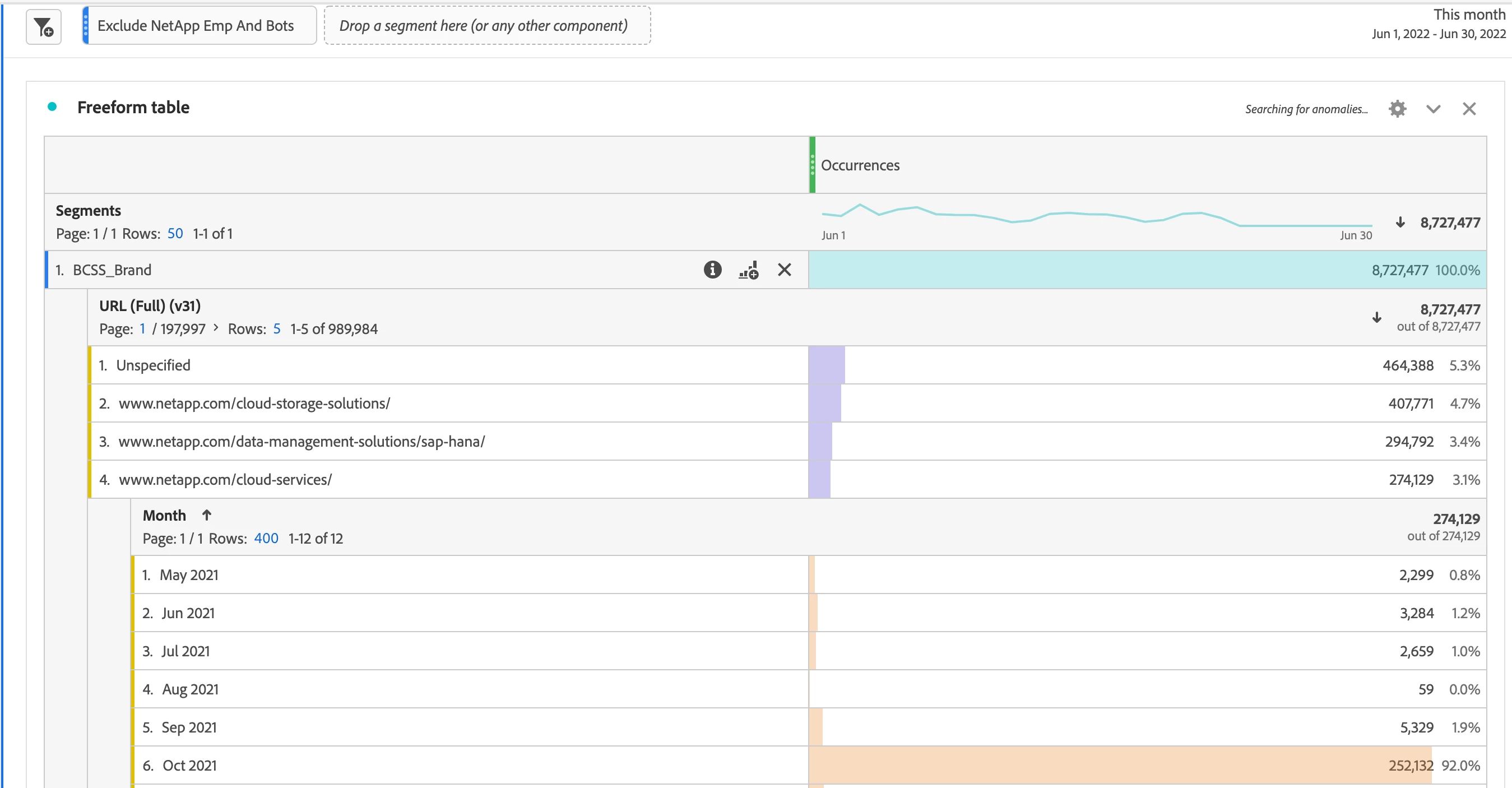Select the Occurrences column header
The height and width of the screenshot is (788, 1512).
tap(860, 165)
